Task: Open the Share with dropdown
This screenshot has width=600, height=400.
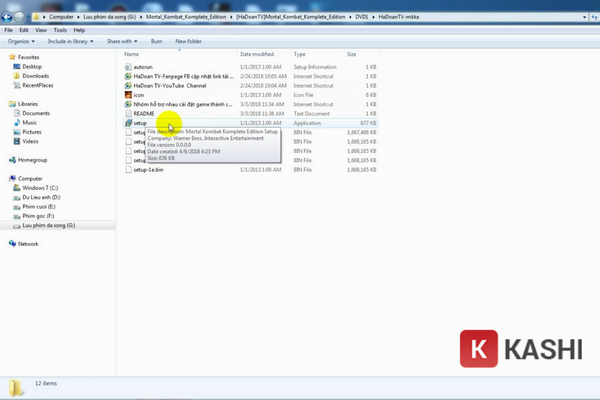Action: pyautogui.click(x=121, y=41)
